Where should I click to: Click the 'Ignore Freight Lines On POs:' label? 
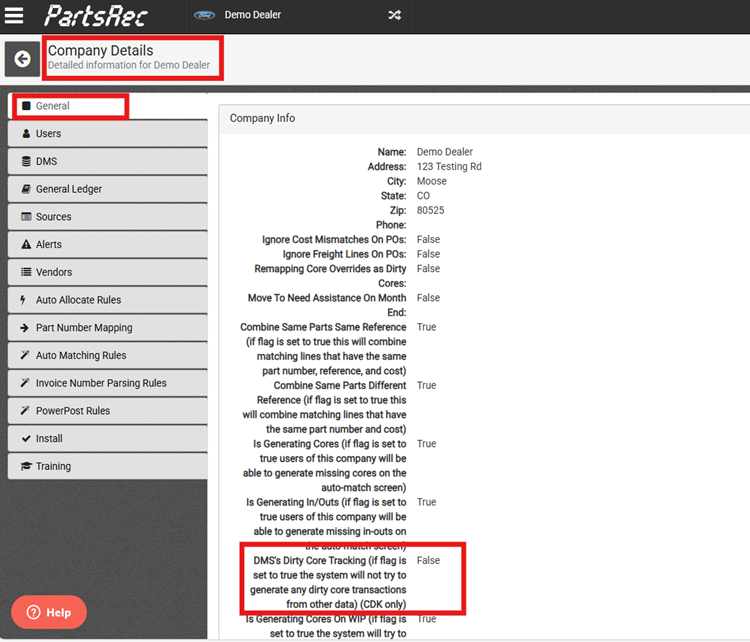tap(344, 254)
